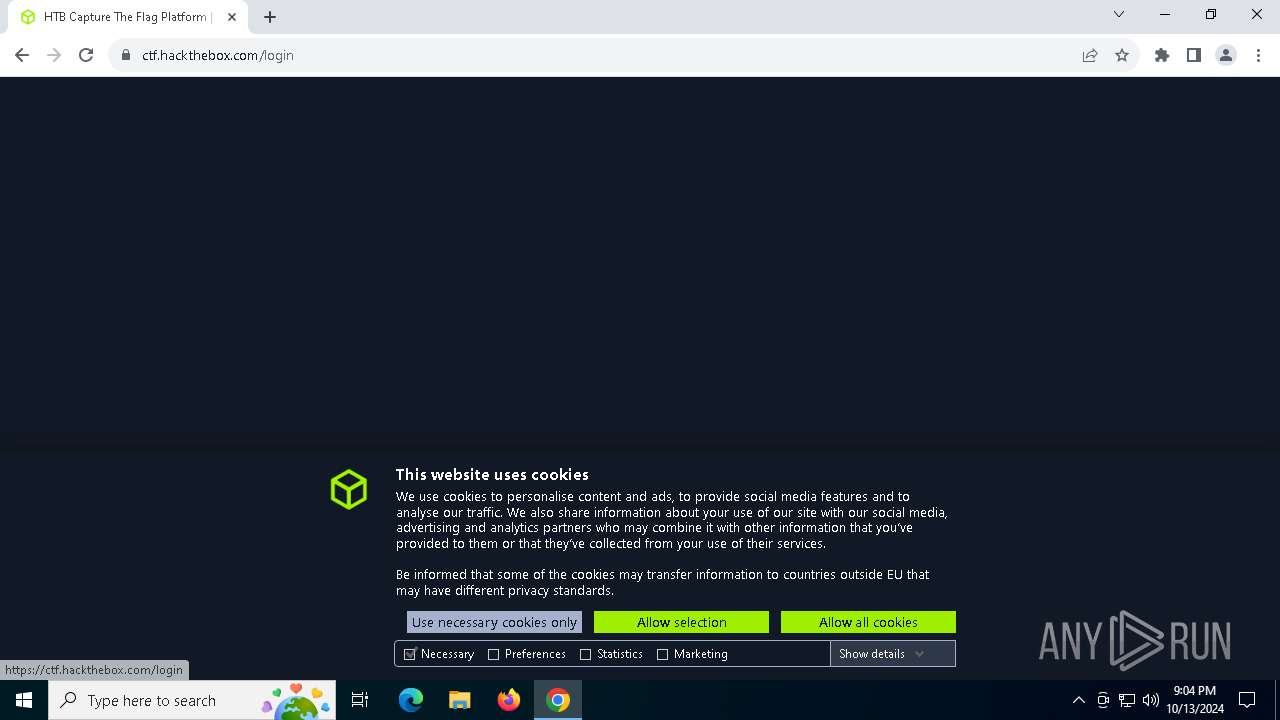Open the Windows Start menu

pyautogui.click(x=24, y=700)
